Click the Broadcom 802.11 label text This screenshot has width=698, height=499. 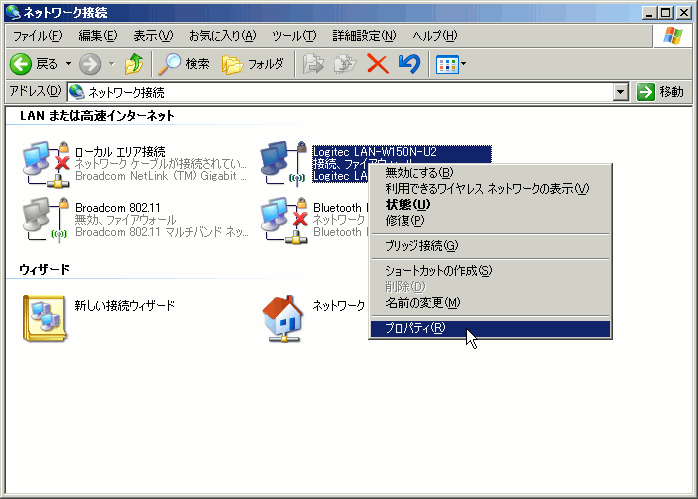(x=118, y=208)
